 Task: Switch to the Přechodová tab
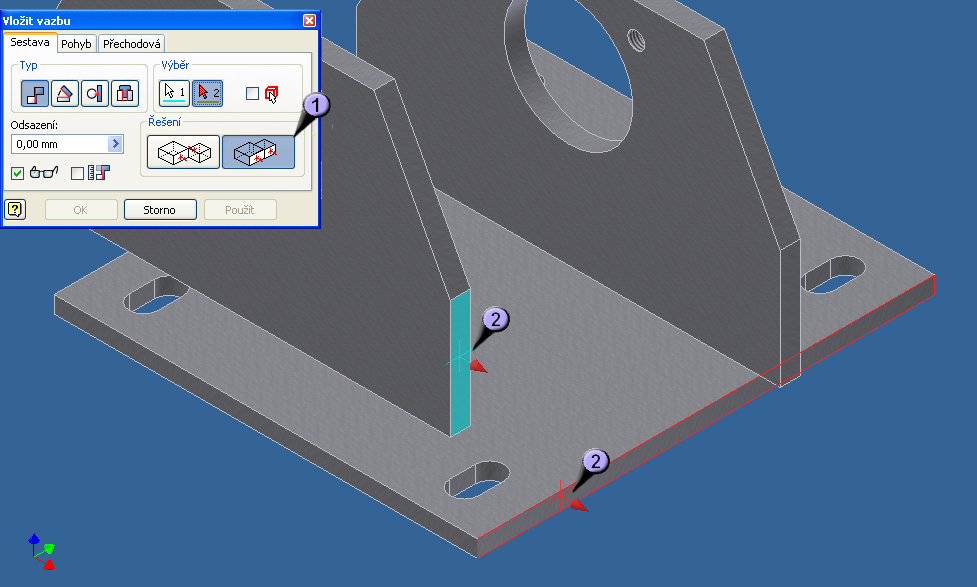pyautogui.click(x=133, y=44)
